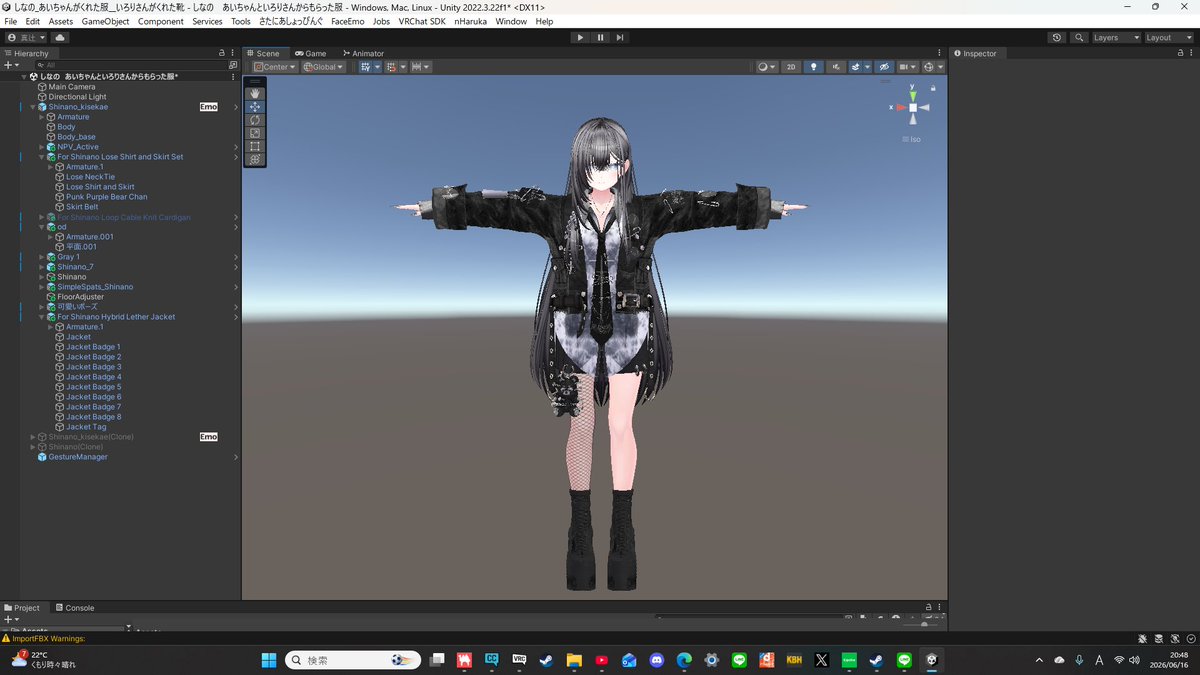
Task: Toggle scene lighting lightbulb
Action: point(814,67)
